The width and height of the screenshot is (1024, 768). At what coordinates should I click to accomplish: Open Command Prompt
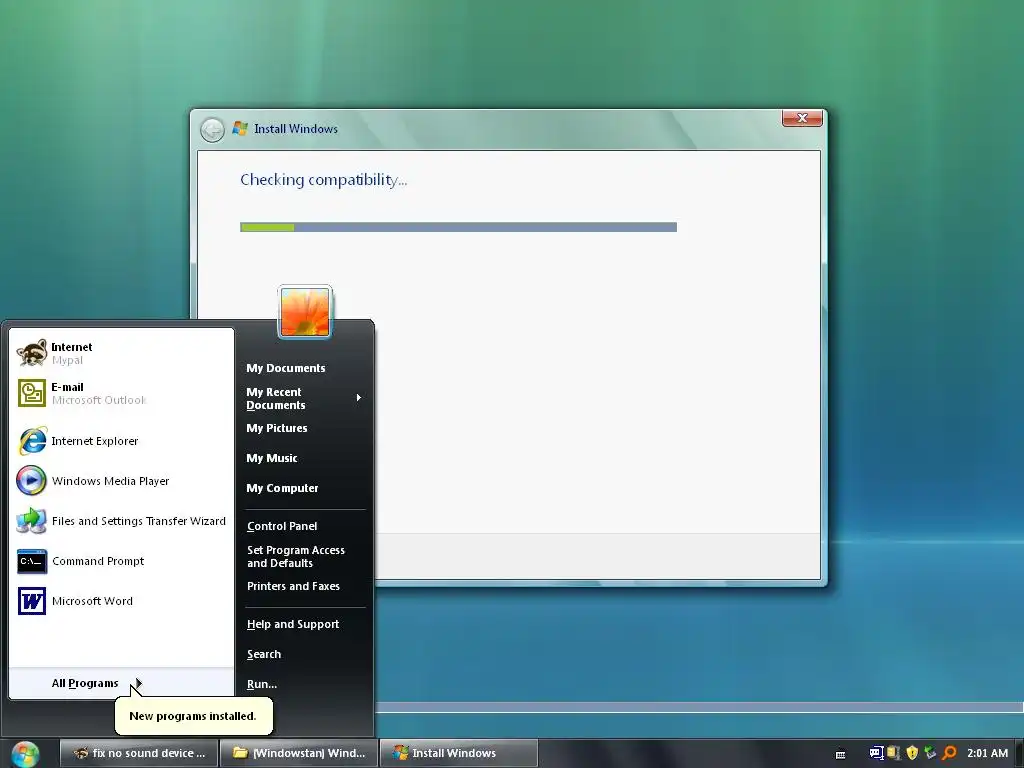coord(122,561)
